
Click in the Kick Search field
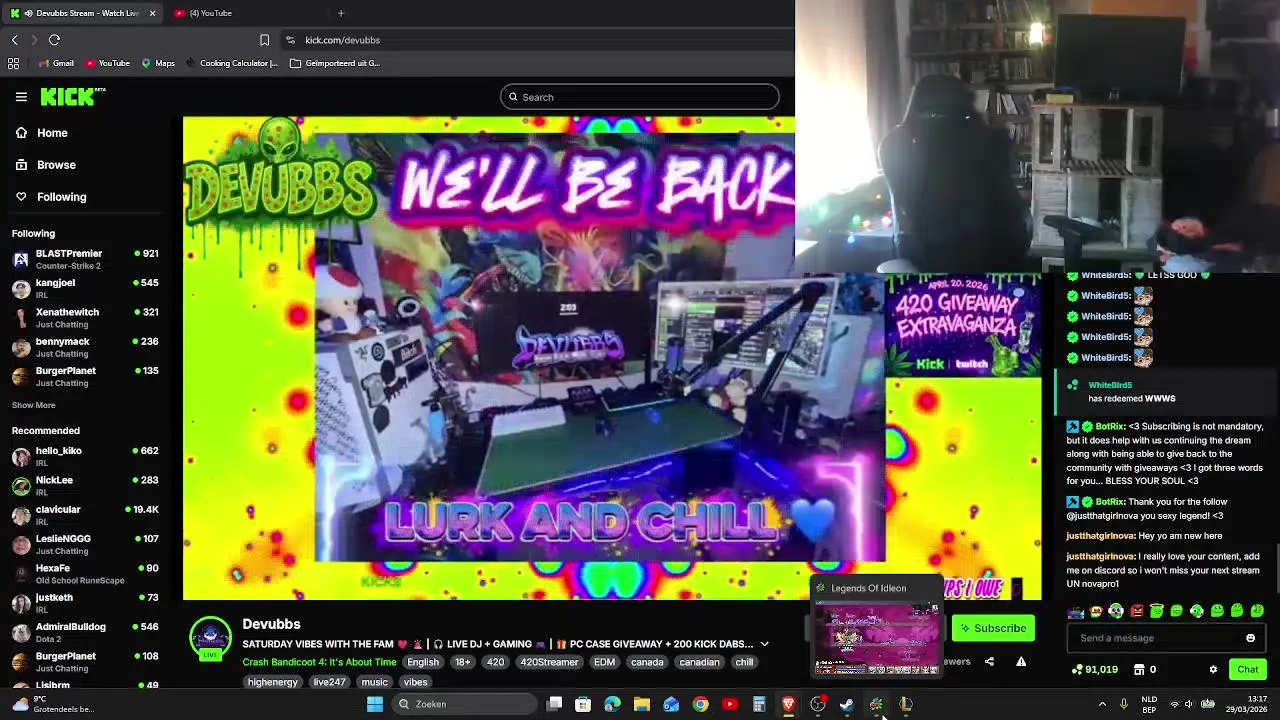tap(640, 97)
